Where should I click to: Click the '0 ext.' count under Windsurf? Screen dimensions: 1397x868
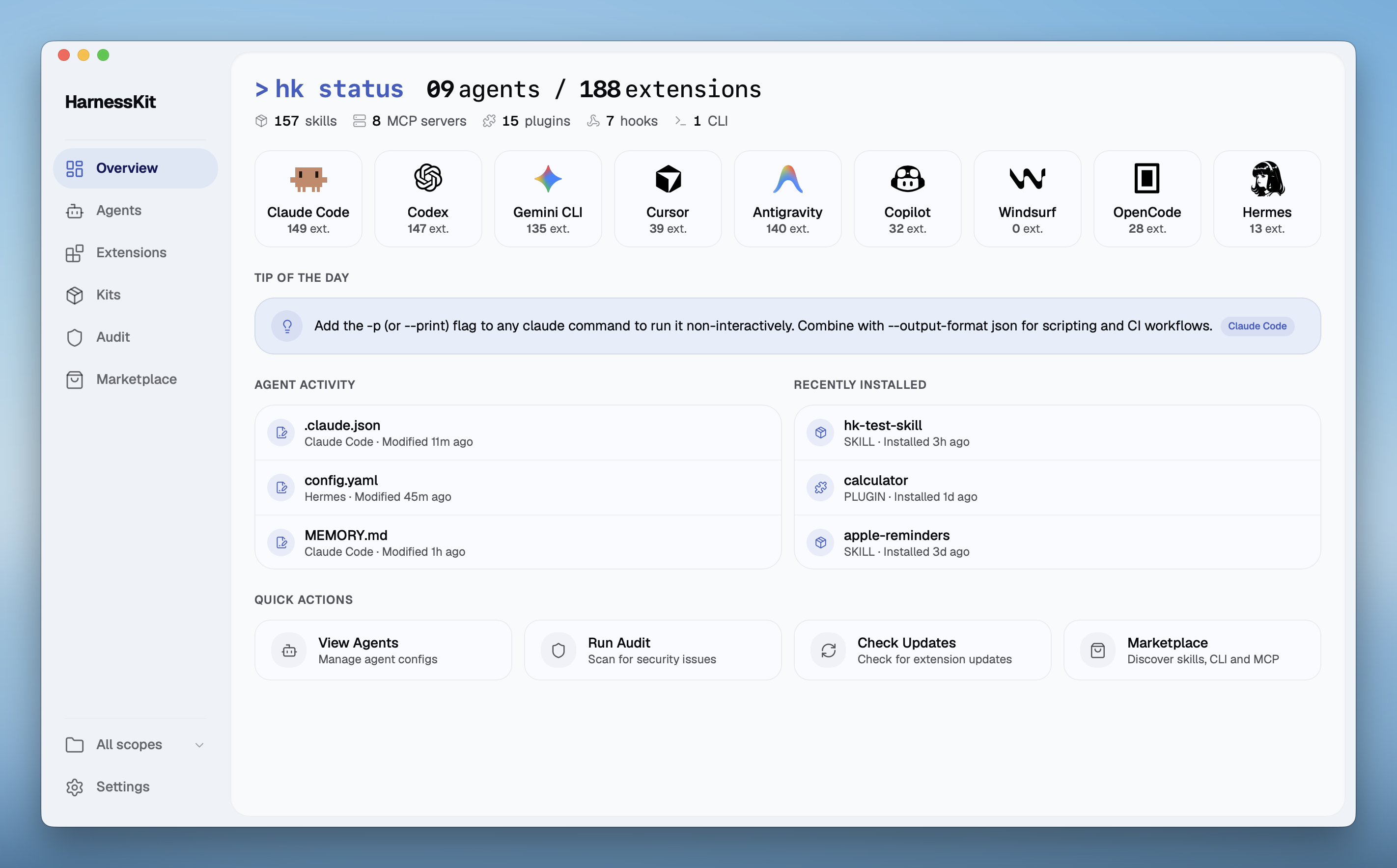[1027, 229]
